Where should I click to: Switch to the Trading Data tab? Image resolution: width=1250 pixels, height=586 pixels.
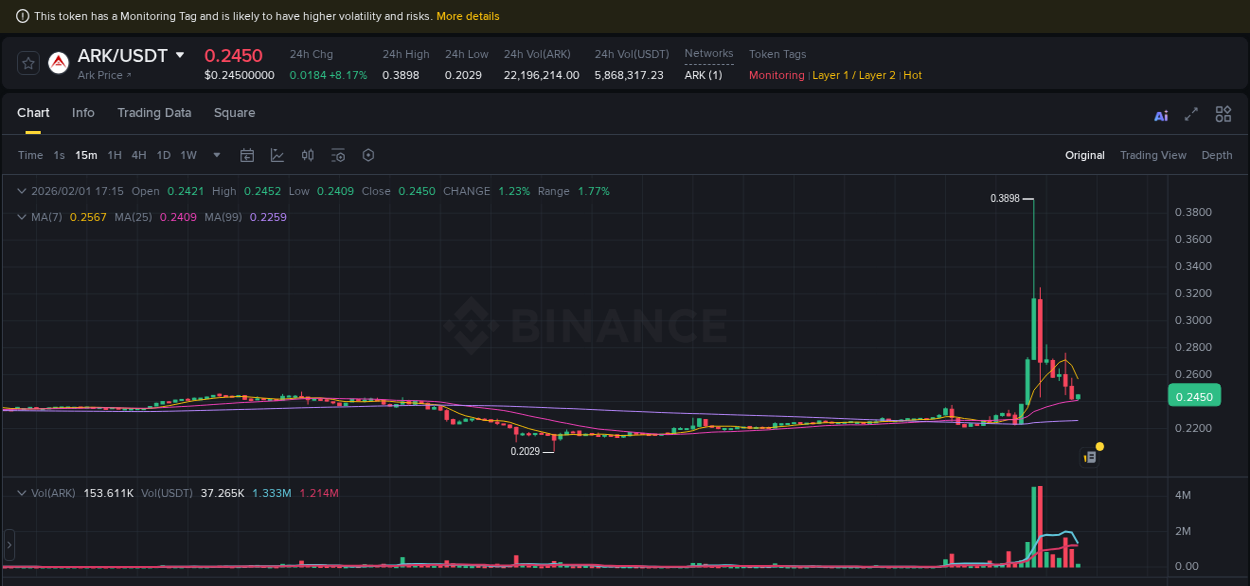[x=154, y=113]
